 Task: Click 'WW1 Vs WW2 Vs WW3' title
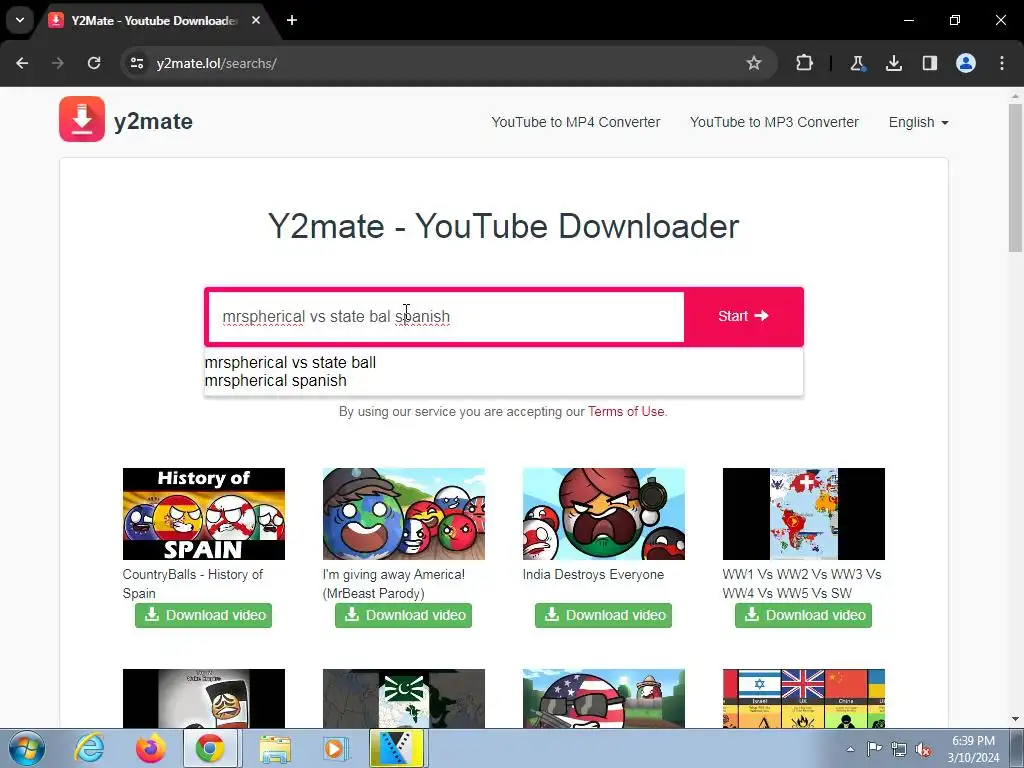point(802,584)
